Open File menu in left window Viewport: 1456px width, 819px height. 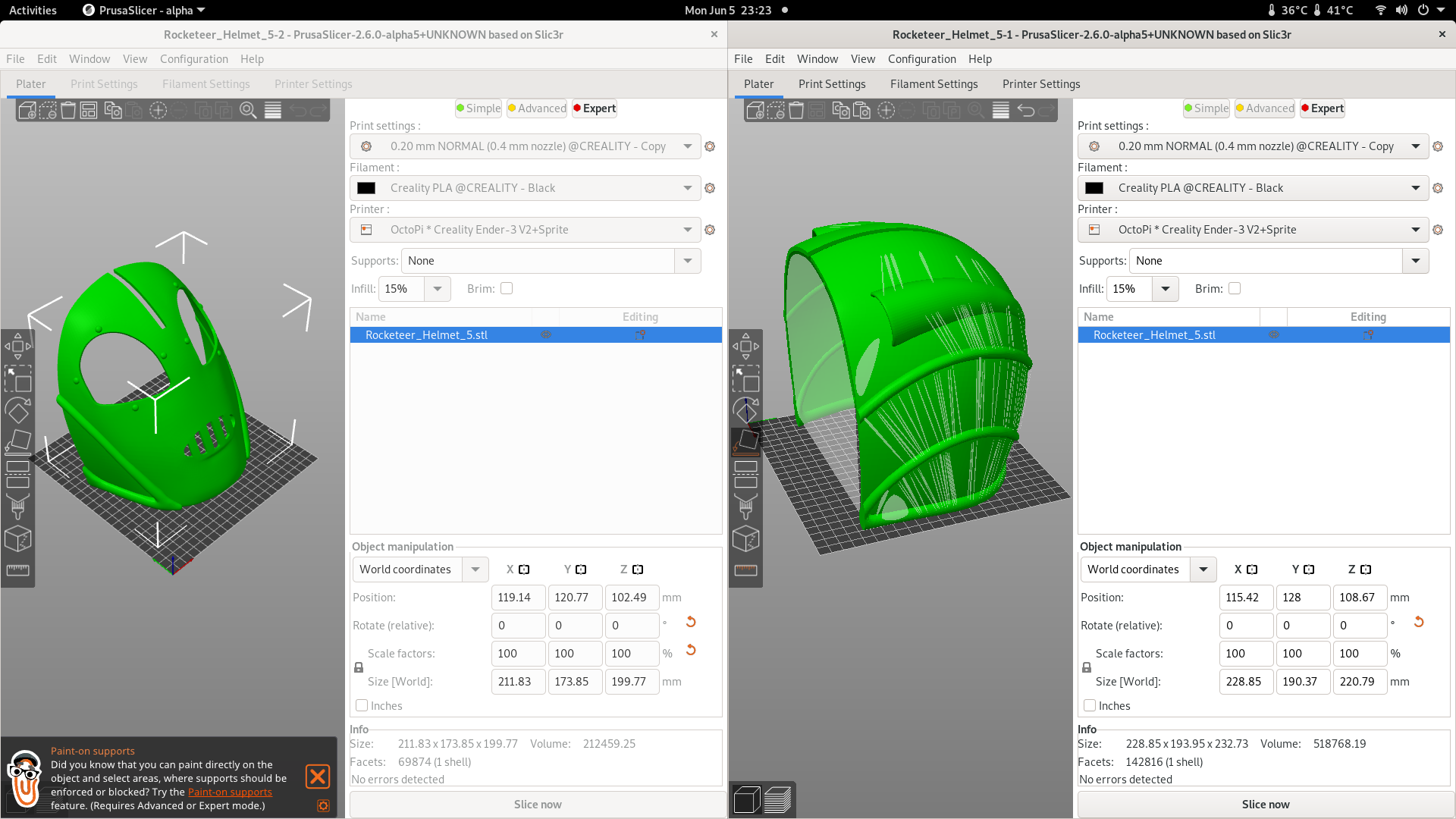(15, 59)
